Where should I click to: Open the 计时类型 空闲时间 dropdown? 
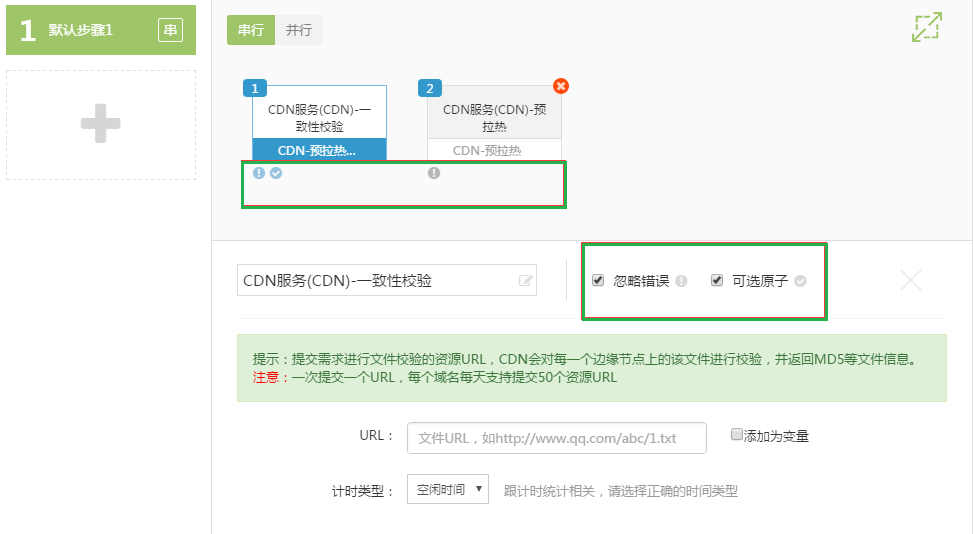[448, 489]
